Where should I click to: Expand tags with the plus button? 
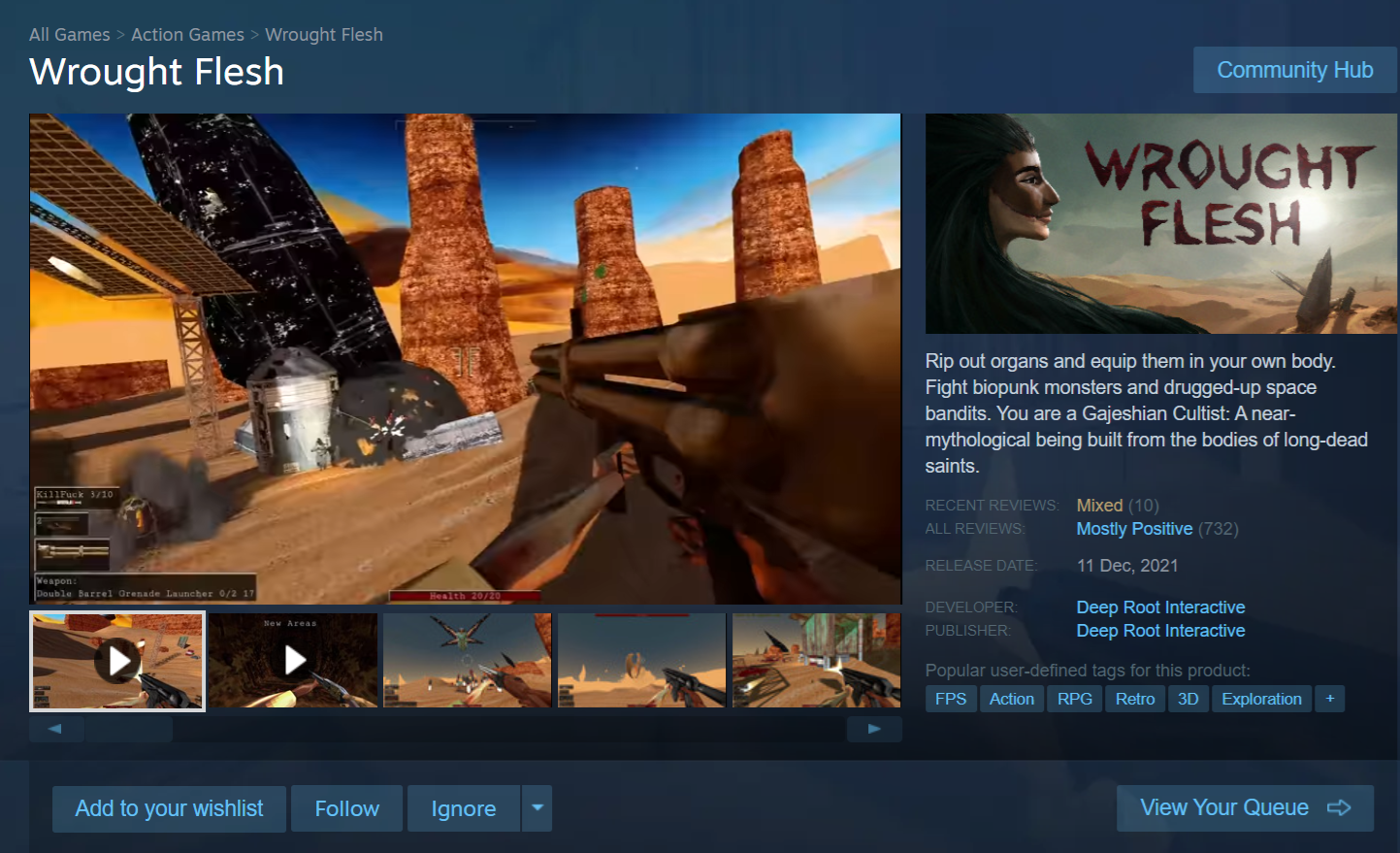pyautogui.click(x=1330, y=699)
